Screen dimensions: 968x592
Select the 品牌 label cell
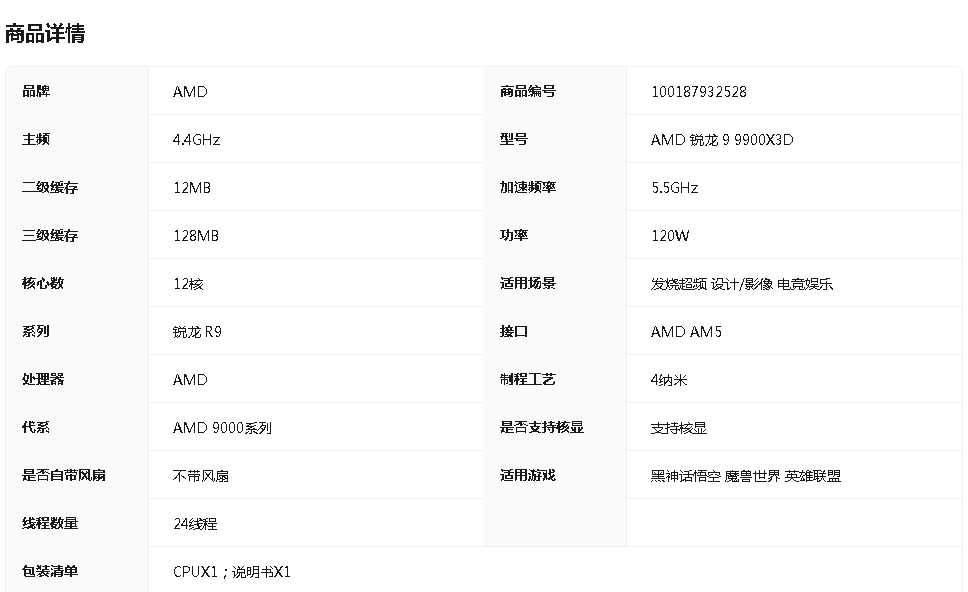[77, 91]
